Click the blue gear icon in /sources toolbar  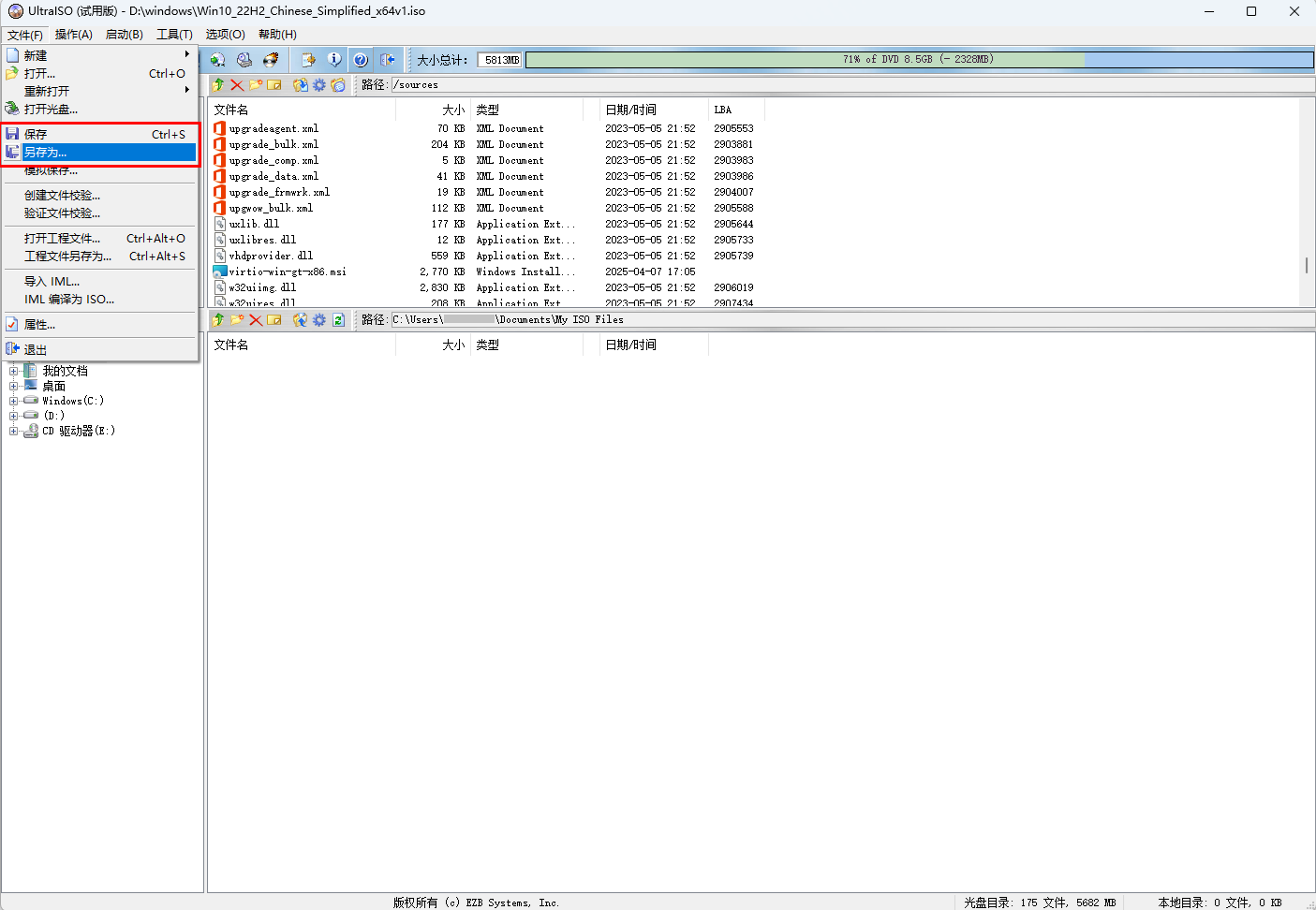[x=319, y=85]
